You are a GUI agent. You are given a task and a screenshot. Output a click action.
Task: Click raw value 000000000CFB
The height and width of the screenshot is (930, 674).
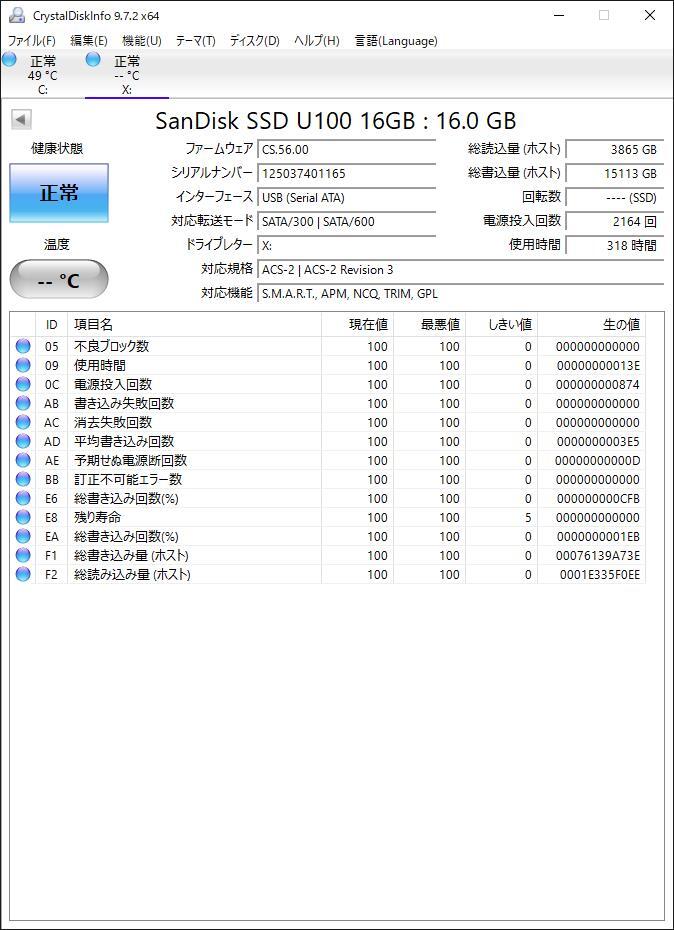(x=598, y=498)
